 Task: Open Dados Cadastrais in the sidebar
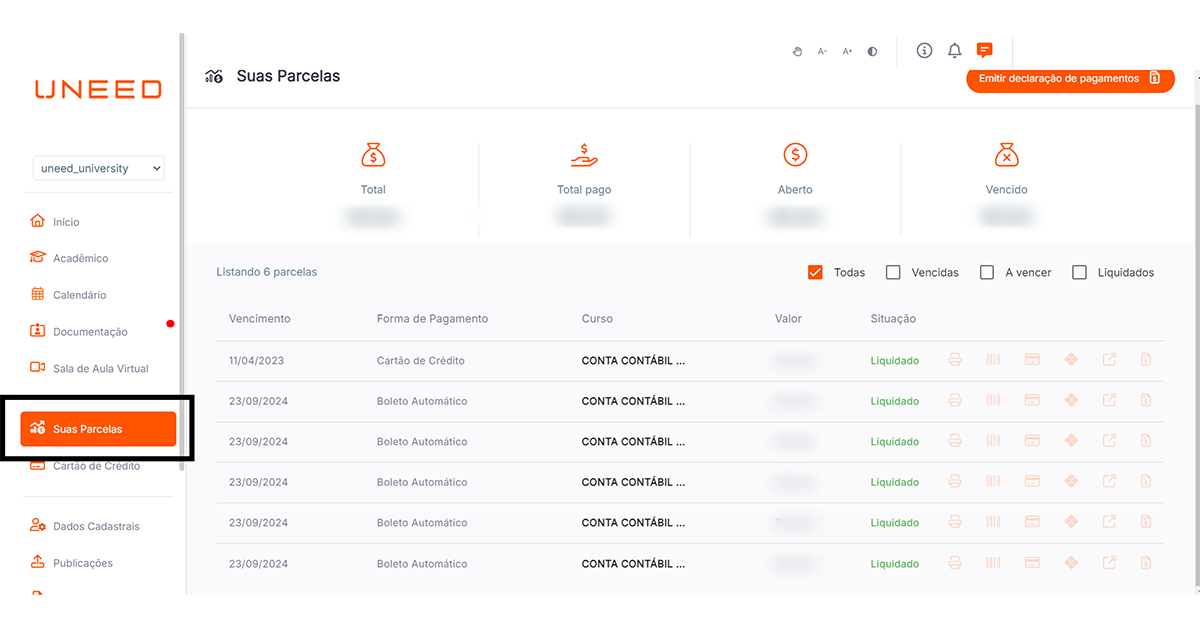coord(96,526)
